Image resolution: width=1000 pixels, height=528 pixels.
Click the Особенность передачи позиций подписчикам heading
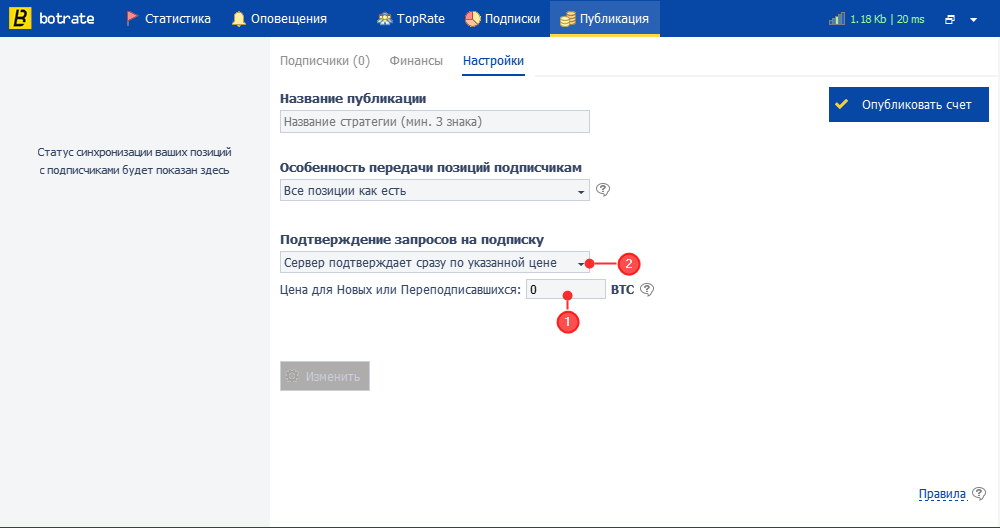pos(430,168)
